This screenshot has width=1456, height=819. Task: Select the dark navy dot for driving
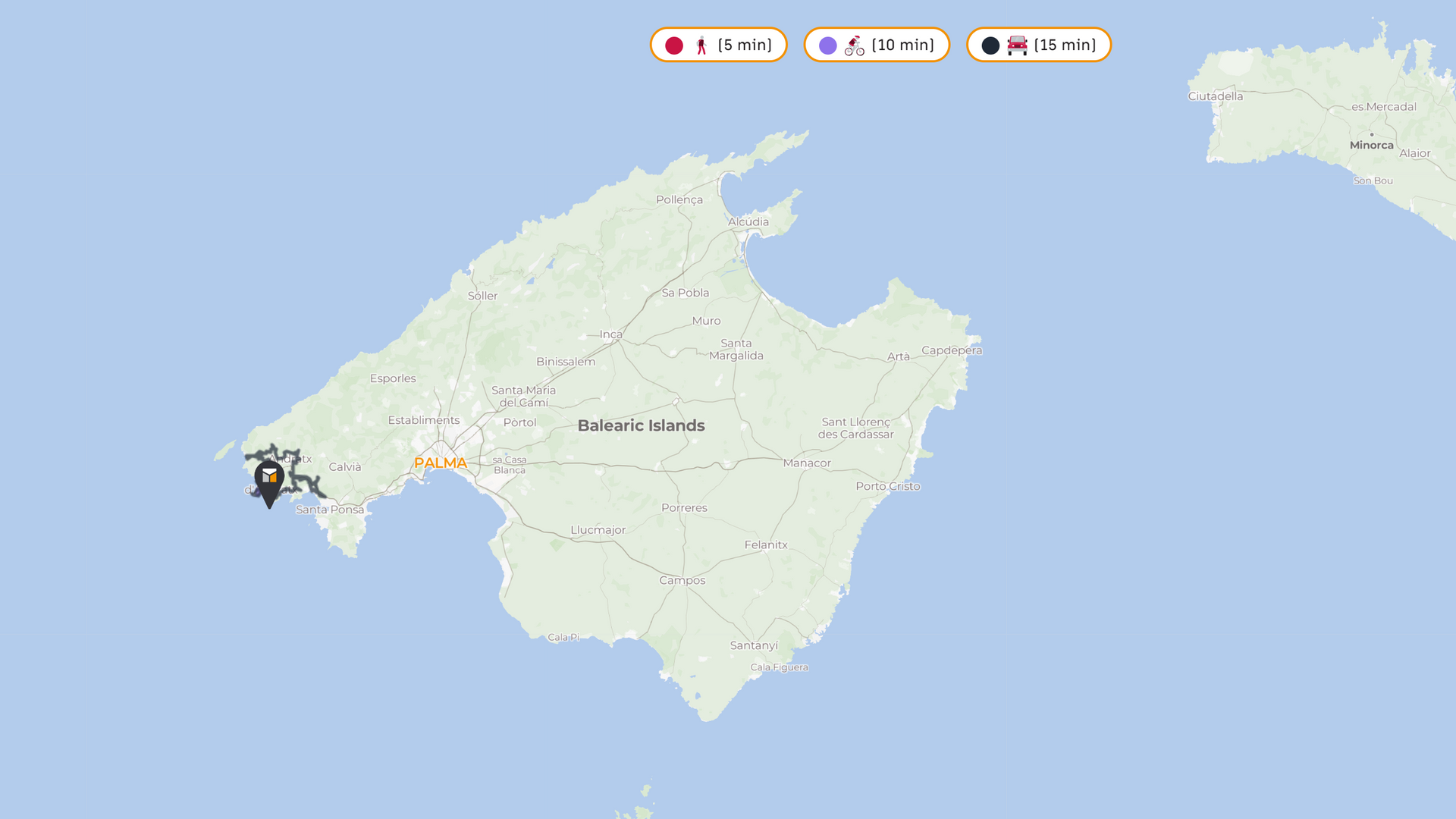990,45
